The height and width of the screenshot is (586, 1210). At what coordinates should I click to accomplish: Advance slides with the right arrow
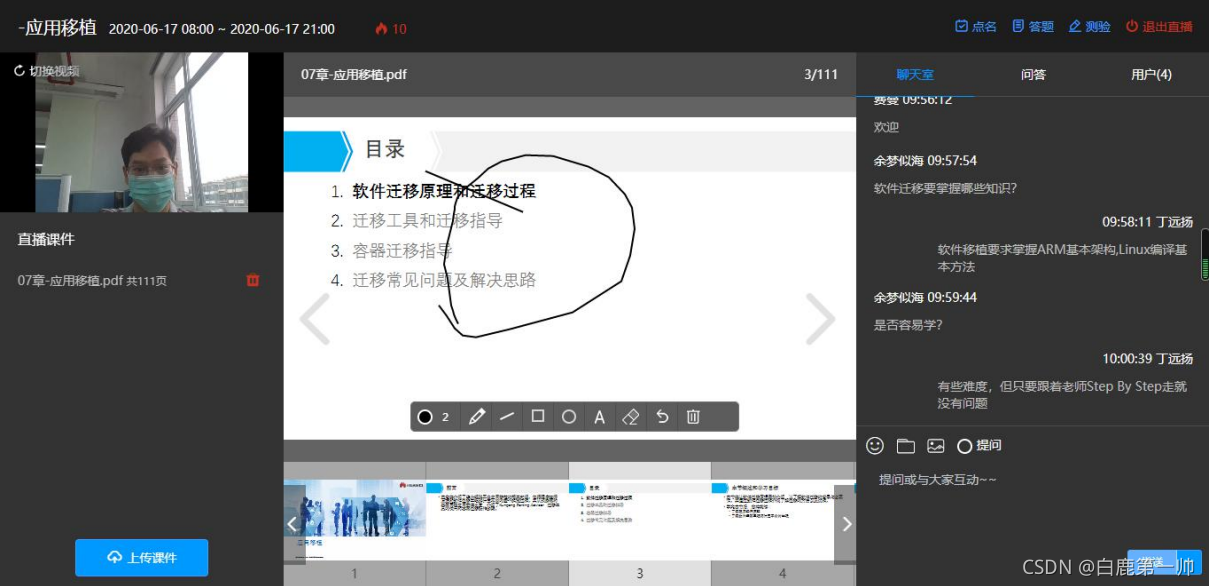coord(819,318)
